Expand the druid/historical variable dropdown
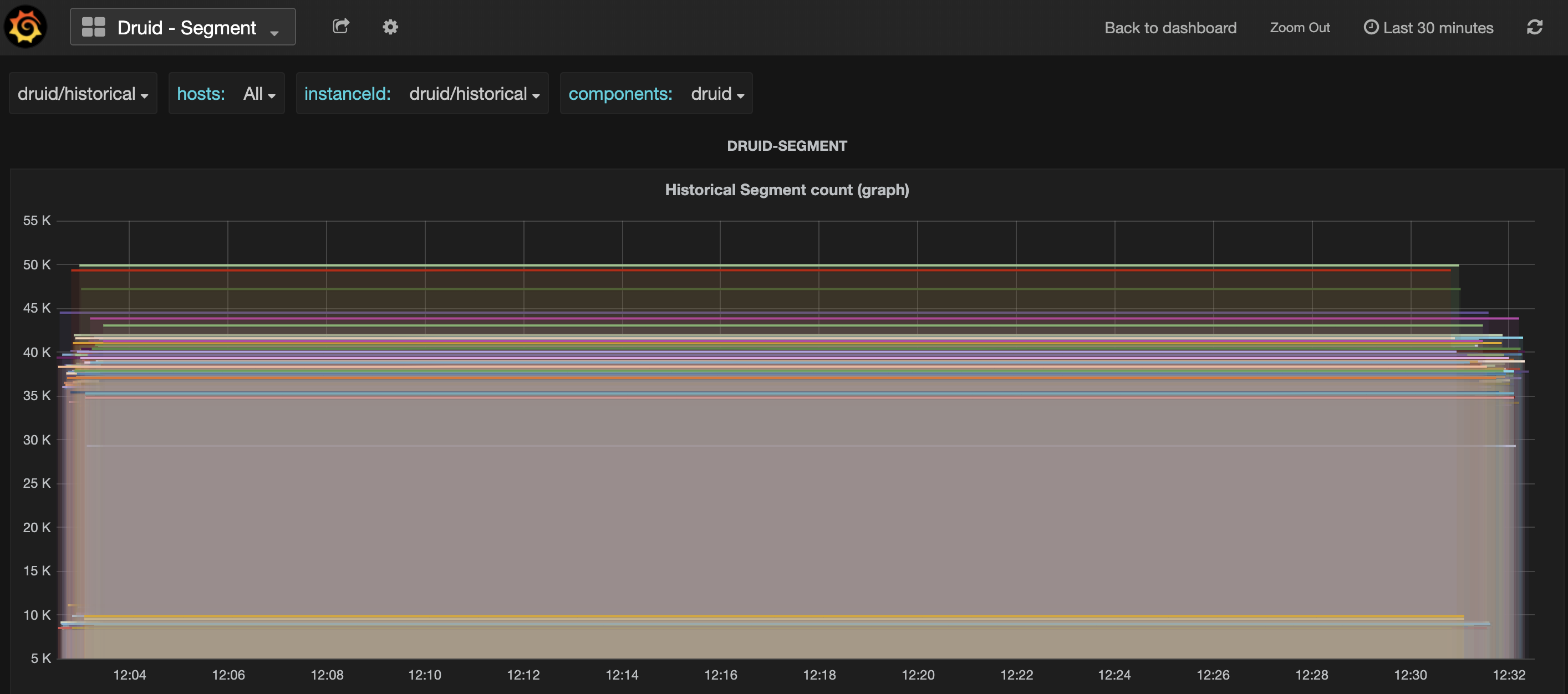Viewport: 1568px width, 694px height. point(83,94)
